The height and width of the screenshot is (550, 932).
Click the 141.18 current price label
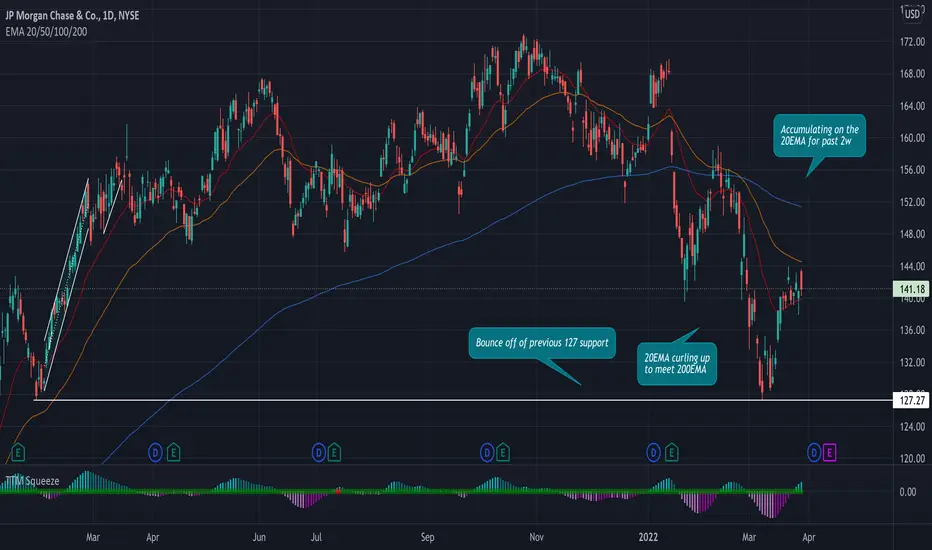pyautogui.click(x=911, y=289)
